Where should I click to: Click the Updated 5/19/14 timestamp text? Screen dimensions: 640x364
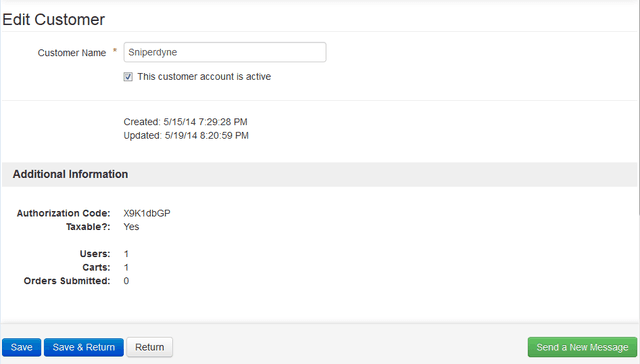[x=186, y=135]
